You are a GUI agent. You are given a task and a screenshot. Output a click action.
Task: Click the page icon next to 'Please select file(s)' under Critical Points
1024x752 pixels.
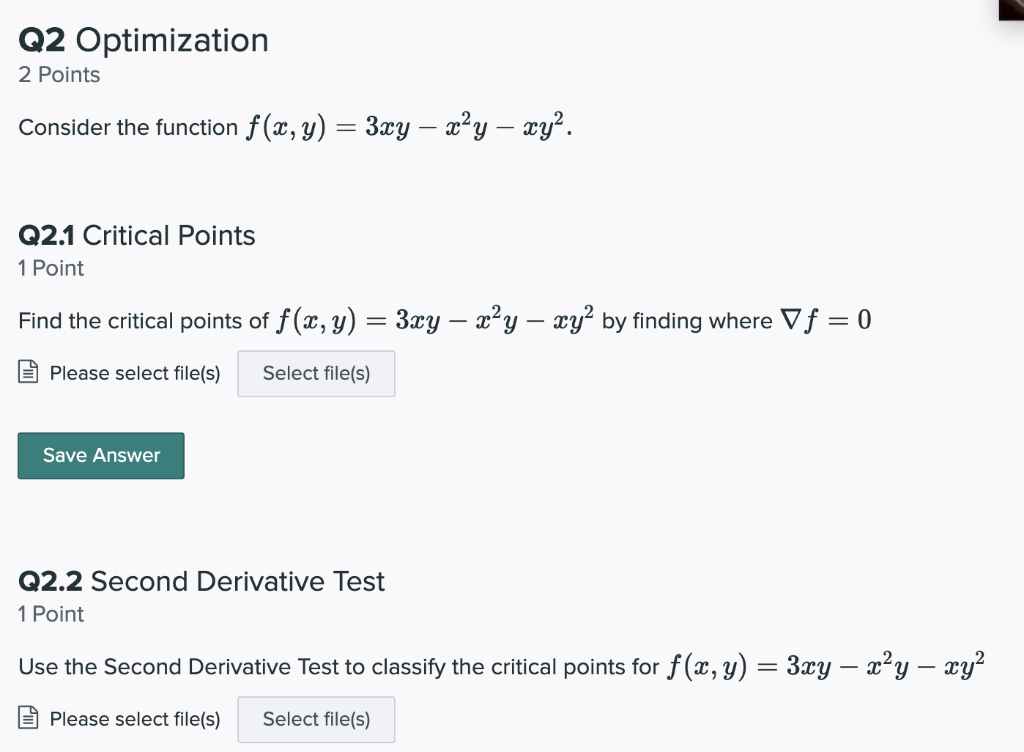[29, 372]
